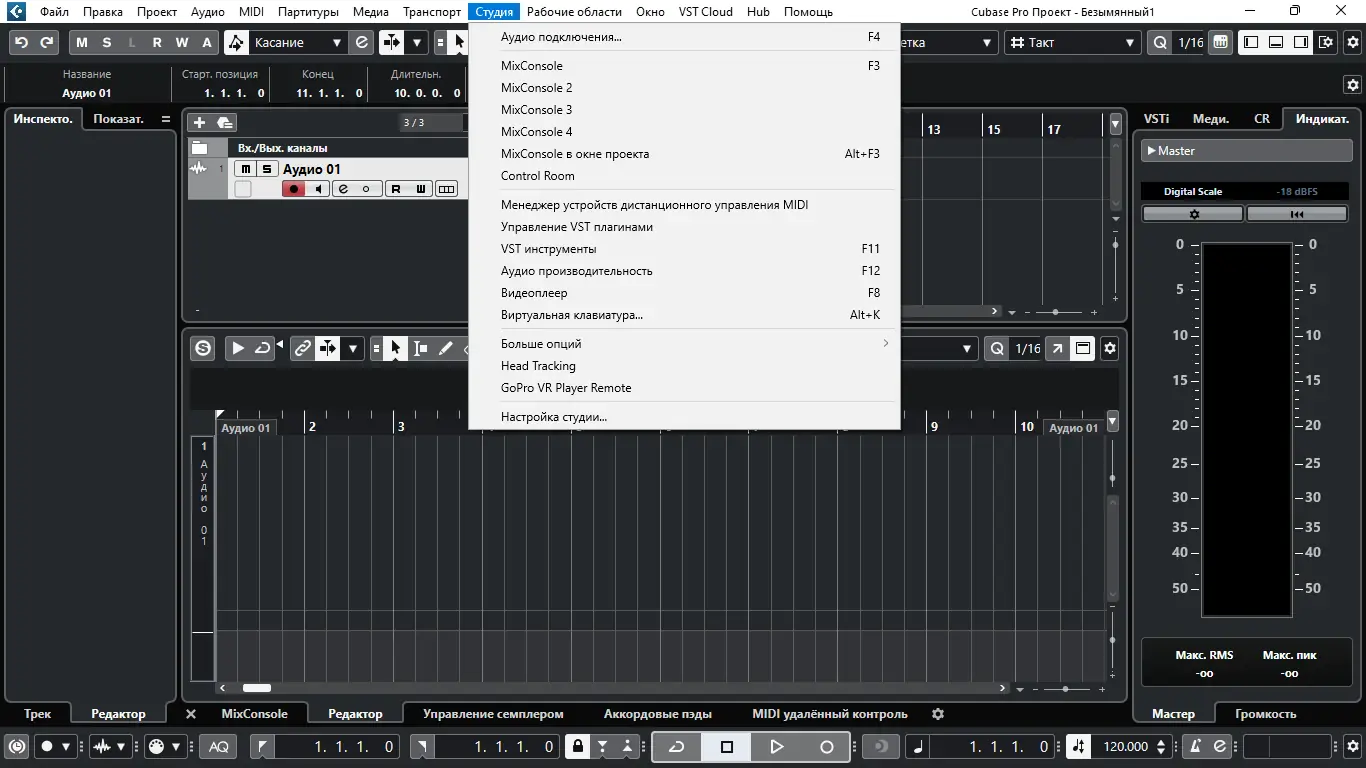The width and height of the screenshot is (1366, 768).
Task: Click transport record circle button
Action: coord(827,746)
